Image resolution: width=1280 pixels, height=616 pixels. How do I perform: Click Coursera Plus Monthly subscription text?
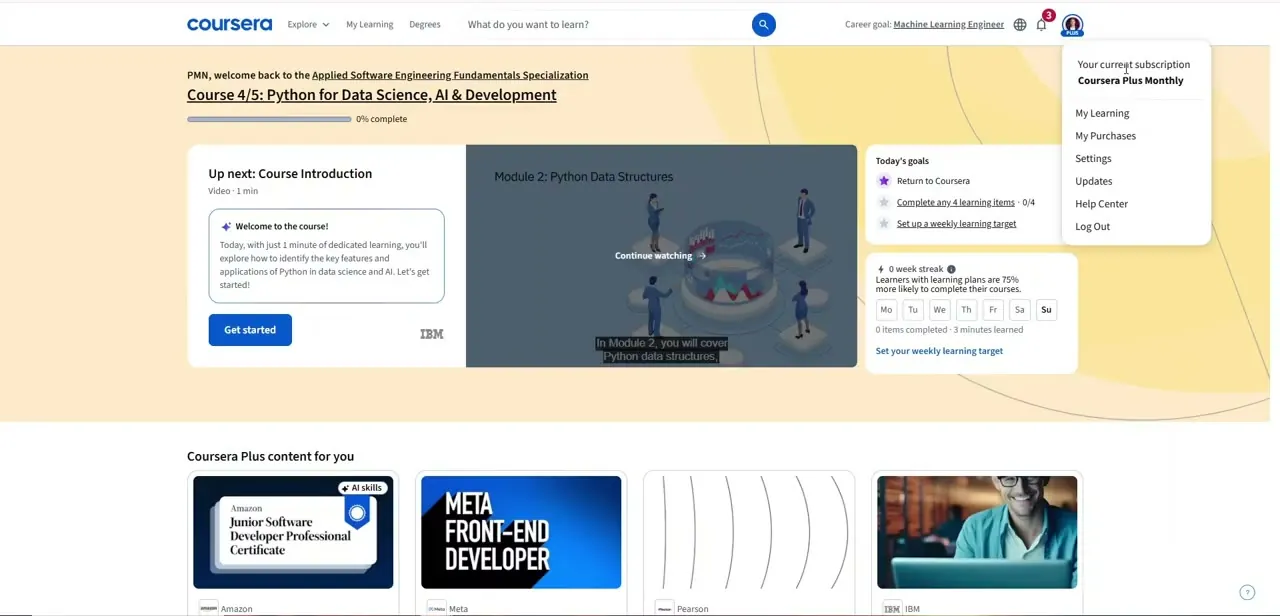pyautogui.click(x=1130, y=81)
